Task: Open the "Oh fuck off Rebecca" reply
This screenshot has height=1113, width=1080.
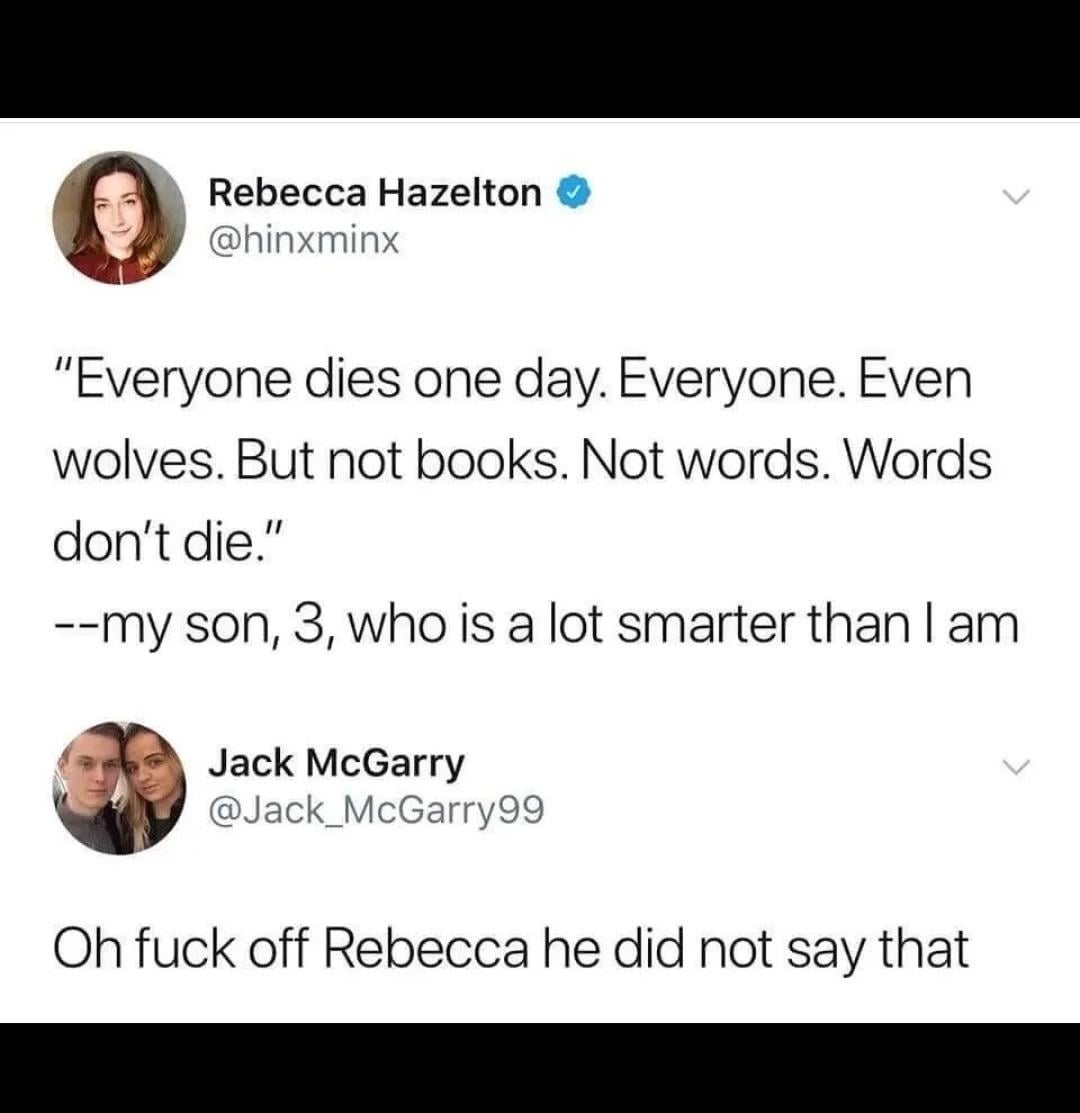Action: [511, 950]
